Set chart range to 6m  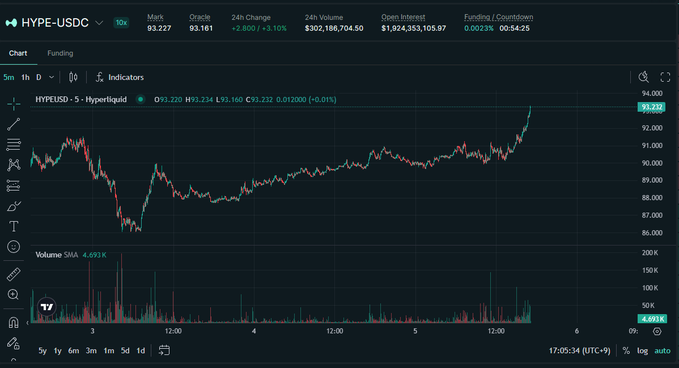coord(74,351)
